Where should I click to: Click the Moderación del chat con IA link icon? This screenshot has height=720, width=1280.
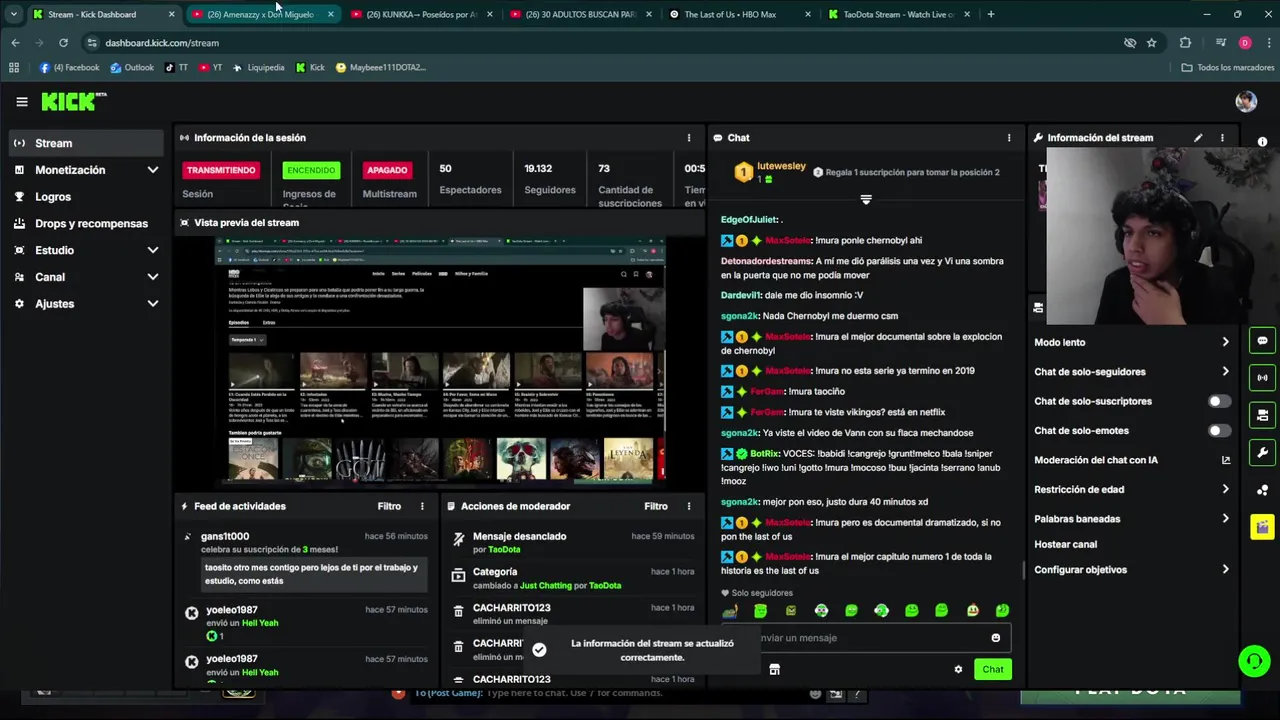tap(1226, 460)
